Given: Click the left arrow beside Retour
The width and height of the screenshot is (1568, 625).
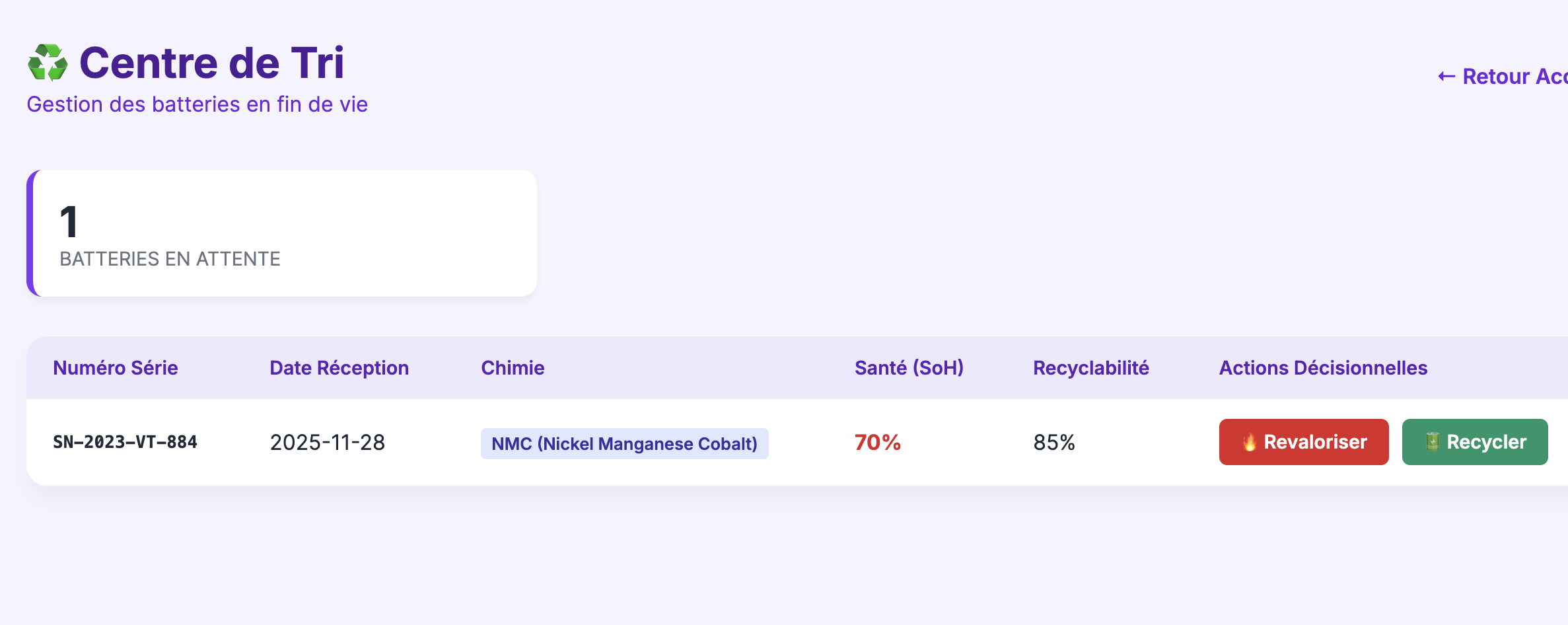Looking at the screenshot, I should 1446,77.
